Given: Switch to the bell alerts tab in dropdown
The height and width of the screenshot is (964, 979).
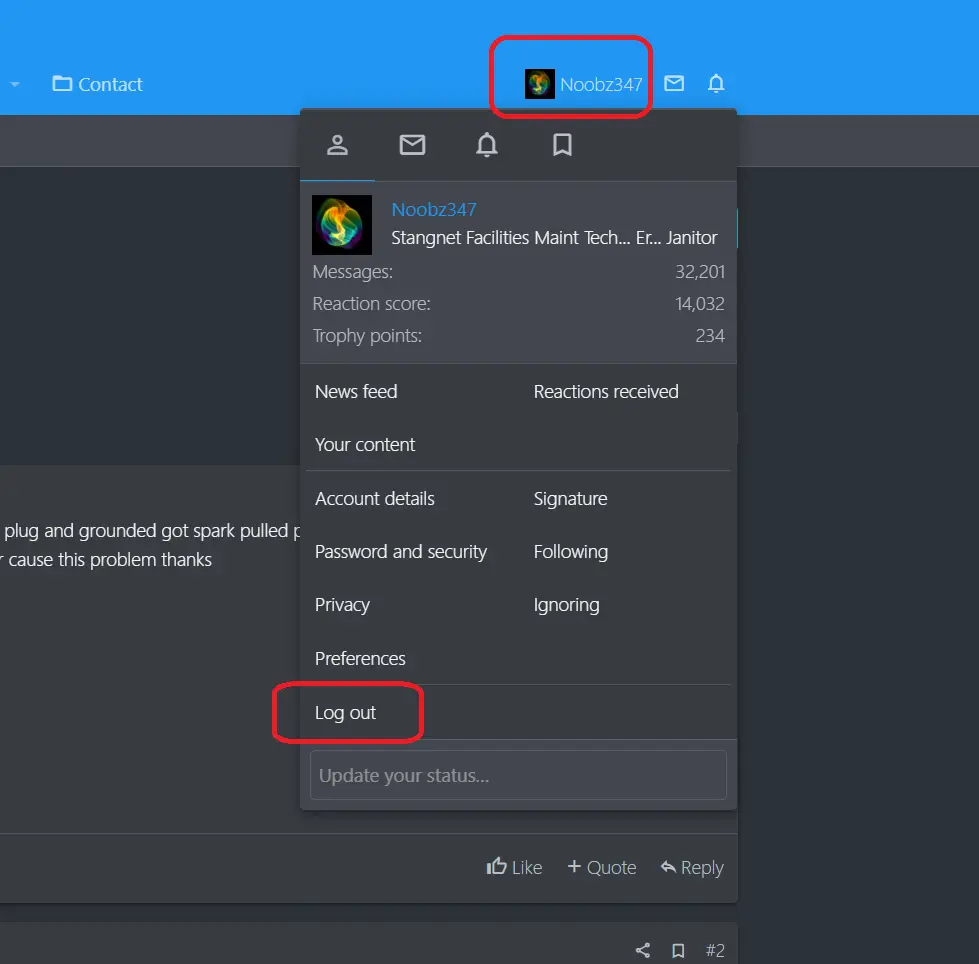Looking at the screenshot, I should 487,145.
